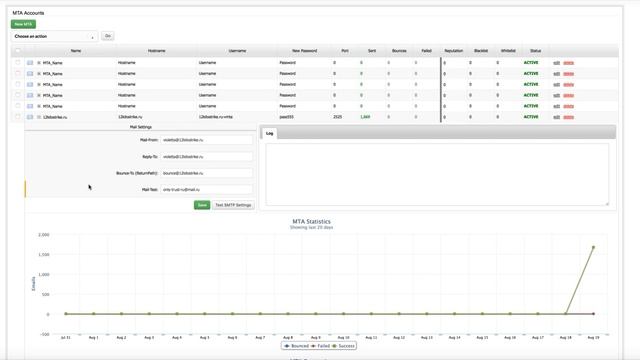Click the Mail-Test input field

(x=206, y=190)
